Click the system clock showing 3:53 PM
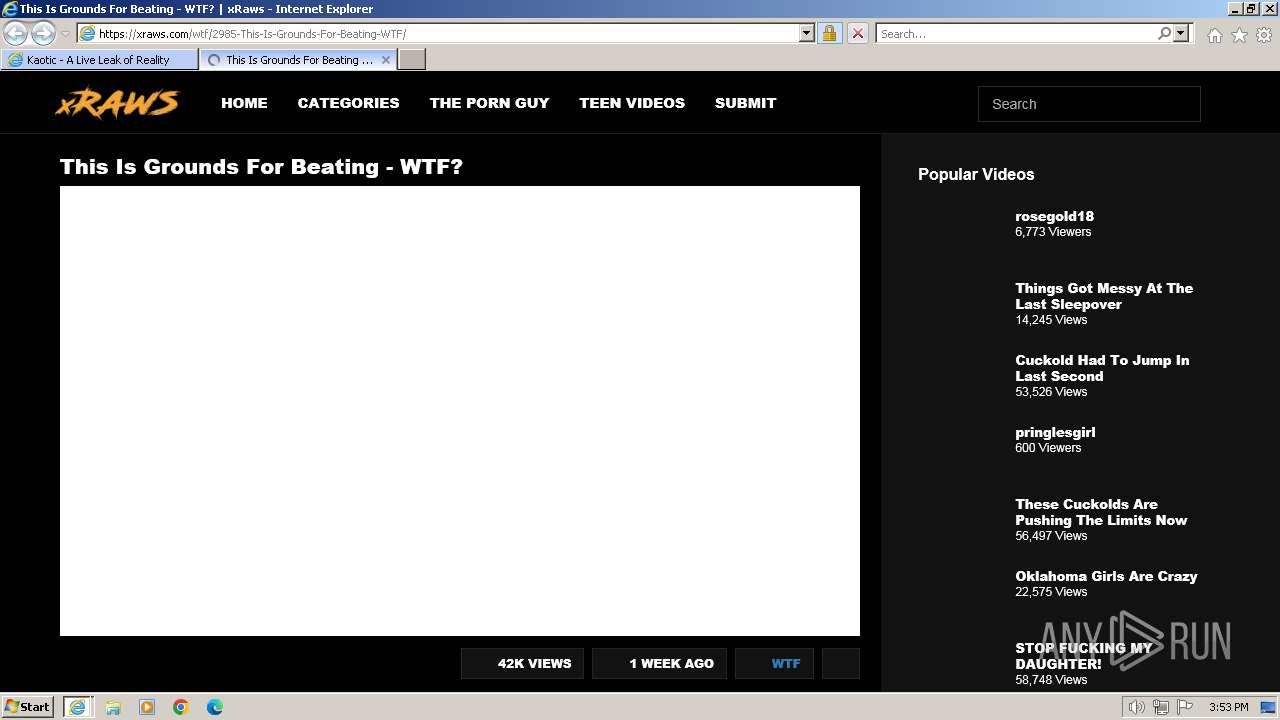 click(1228, 707)
